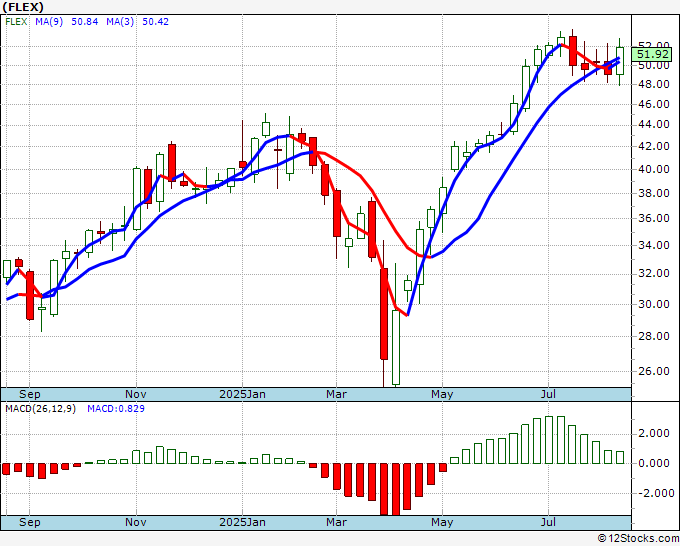Click the 34.00 price axis label
This screenshot has height=546, width=680.
(x=654, y=245)
